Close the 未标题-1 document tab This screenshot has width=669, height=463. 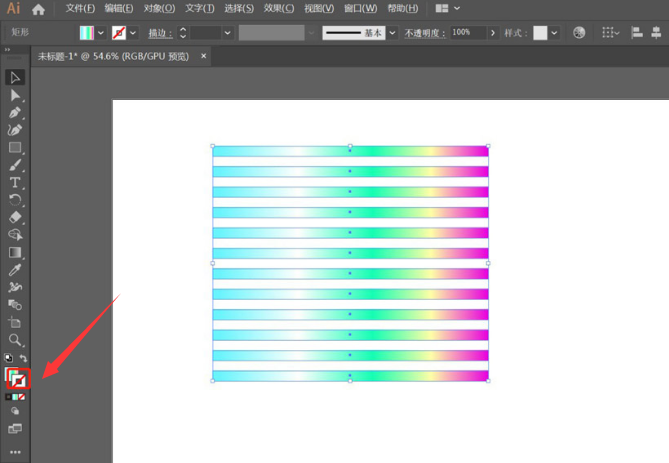204,56
